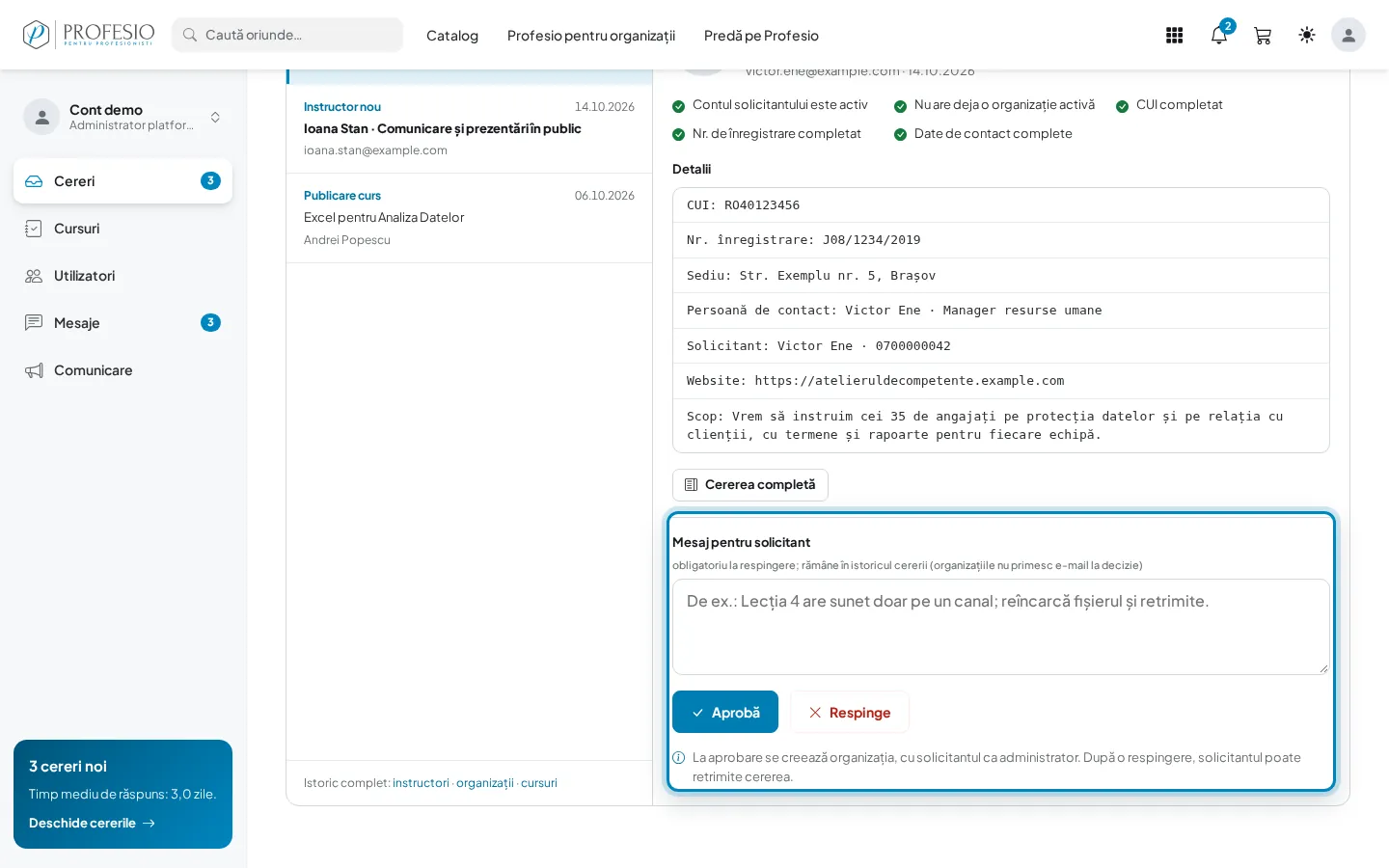The image size is (1389, 868).
Task: Select the Excel pentru Analiza Datelor request
Action: click(469, 218)
